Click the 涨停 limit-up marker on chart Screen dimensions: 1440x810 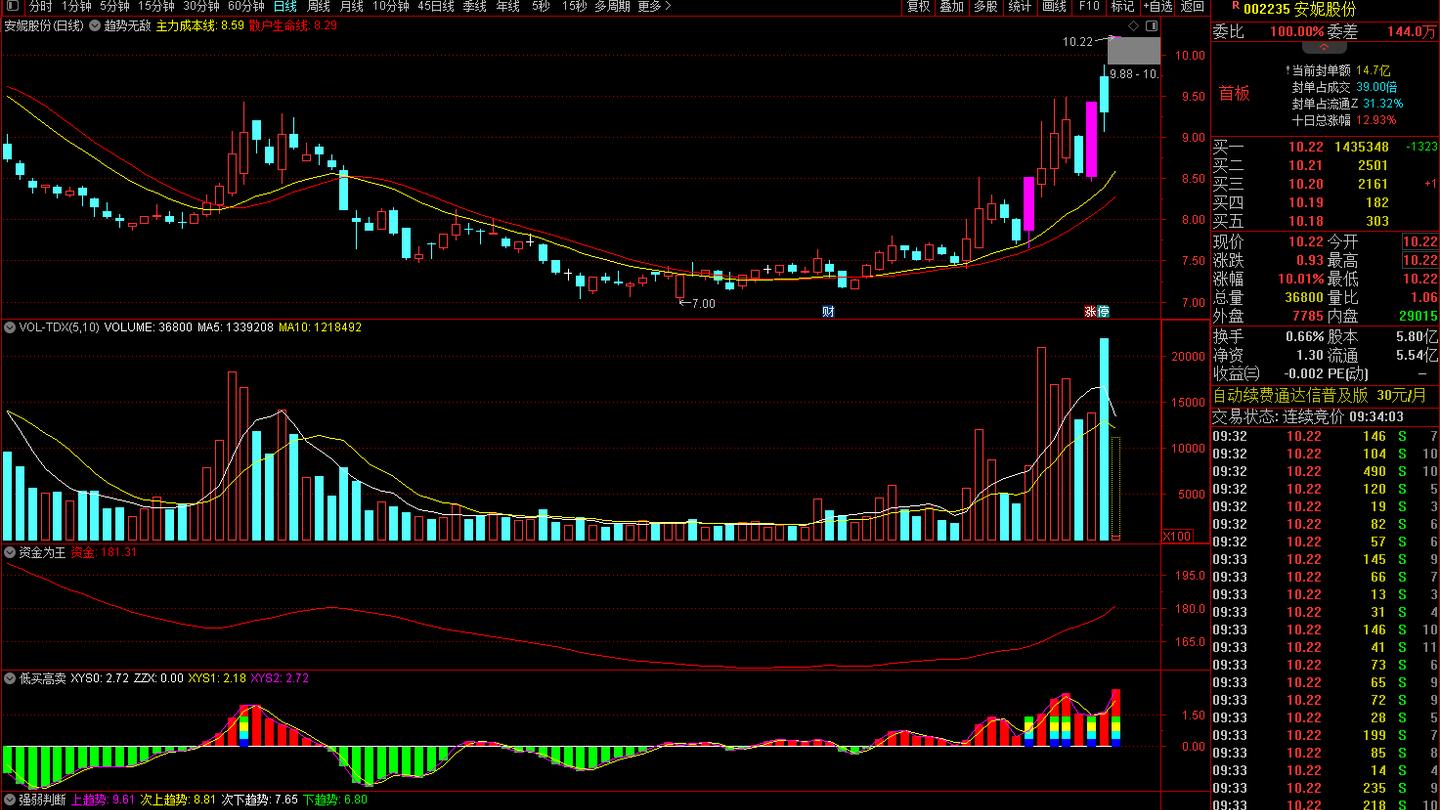click(x=1097, y=311)
